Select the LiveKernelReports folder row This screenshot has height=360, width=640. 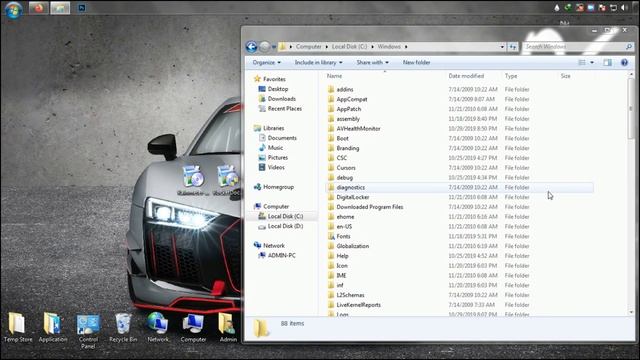click(459, 305)
